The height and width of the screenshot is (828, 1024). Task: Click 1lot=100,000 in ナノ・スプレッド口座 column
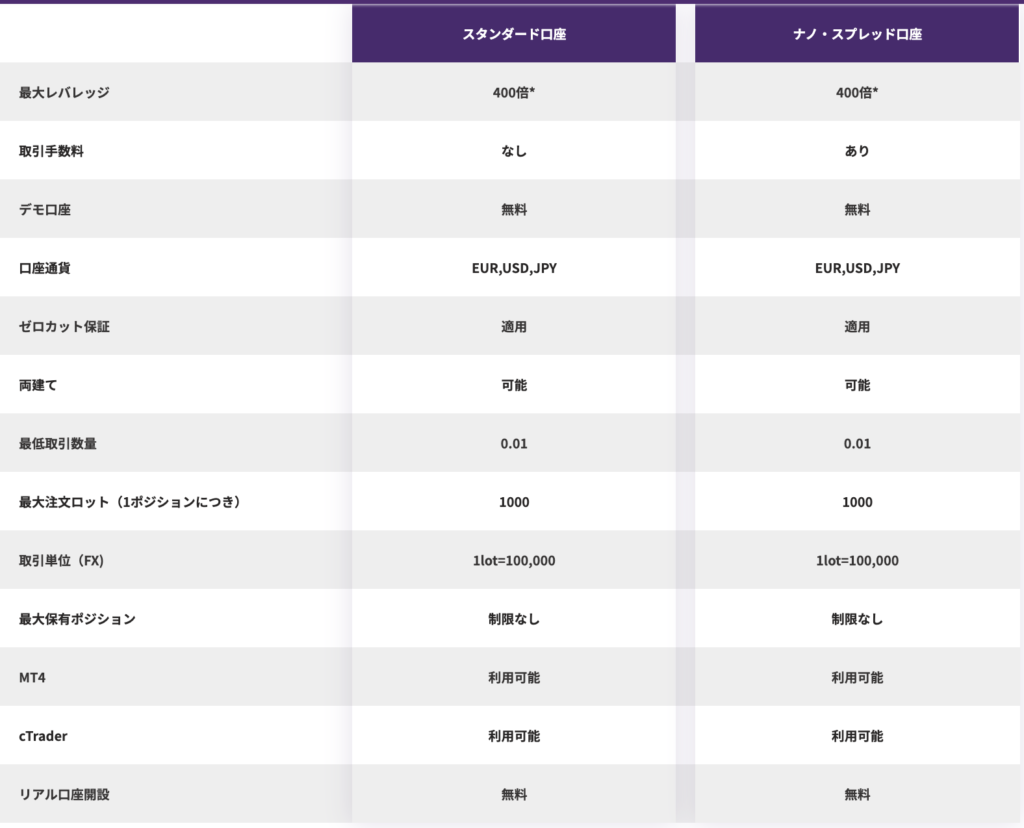(857, 560)
